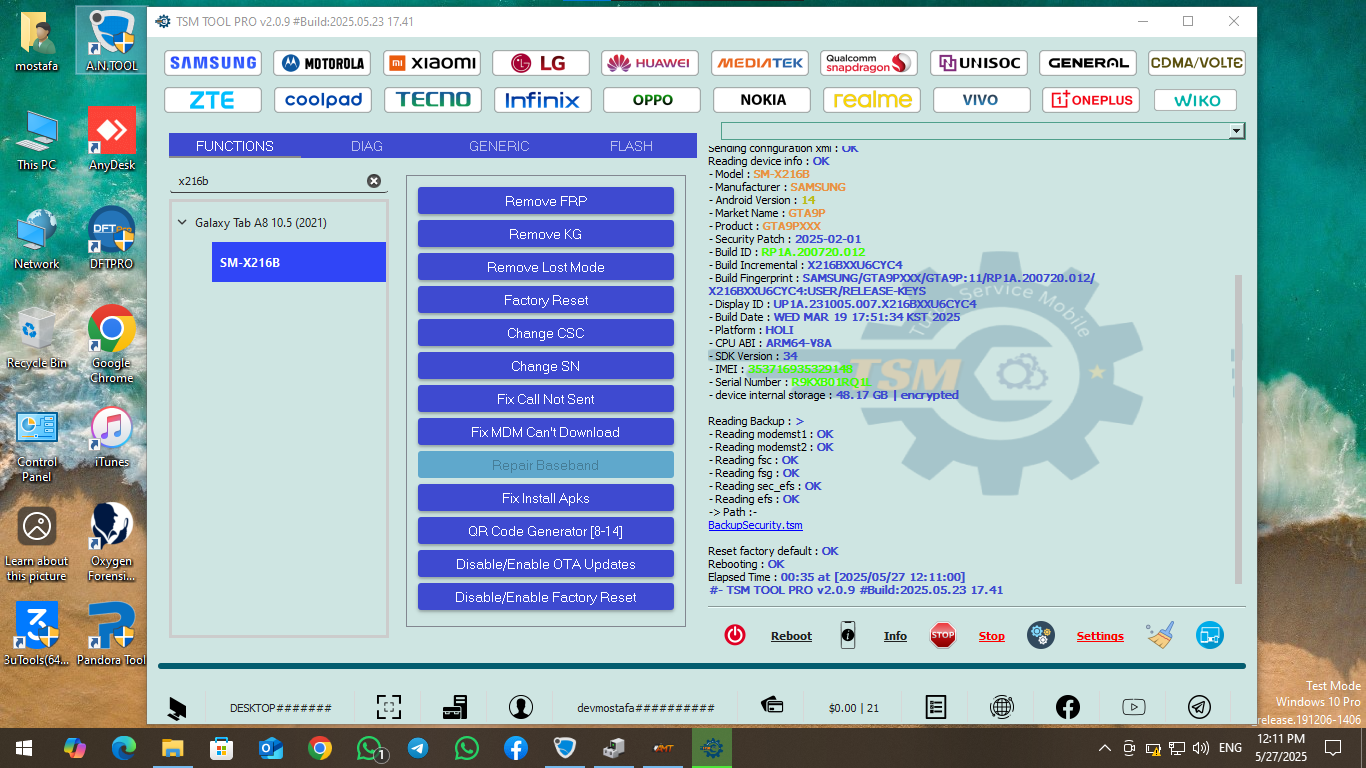Open Google Chrome from the taskbar
This screenshot has height=768, width=1366.
point(320,747)
